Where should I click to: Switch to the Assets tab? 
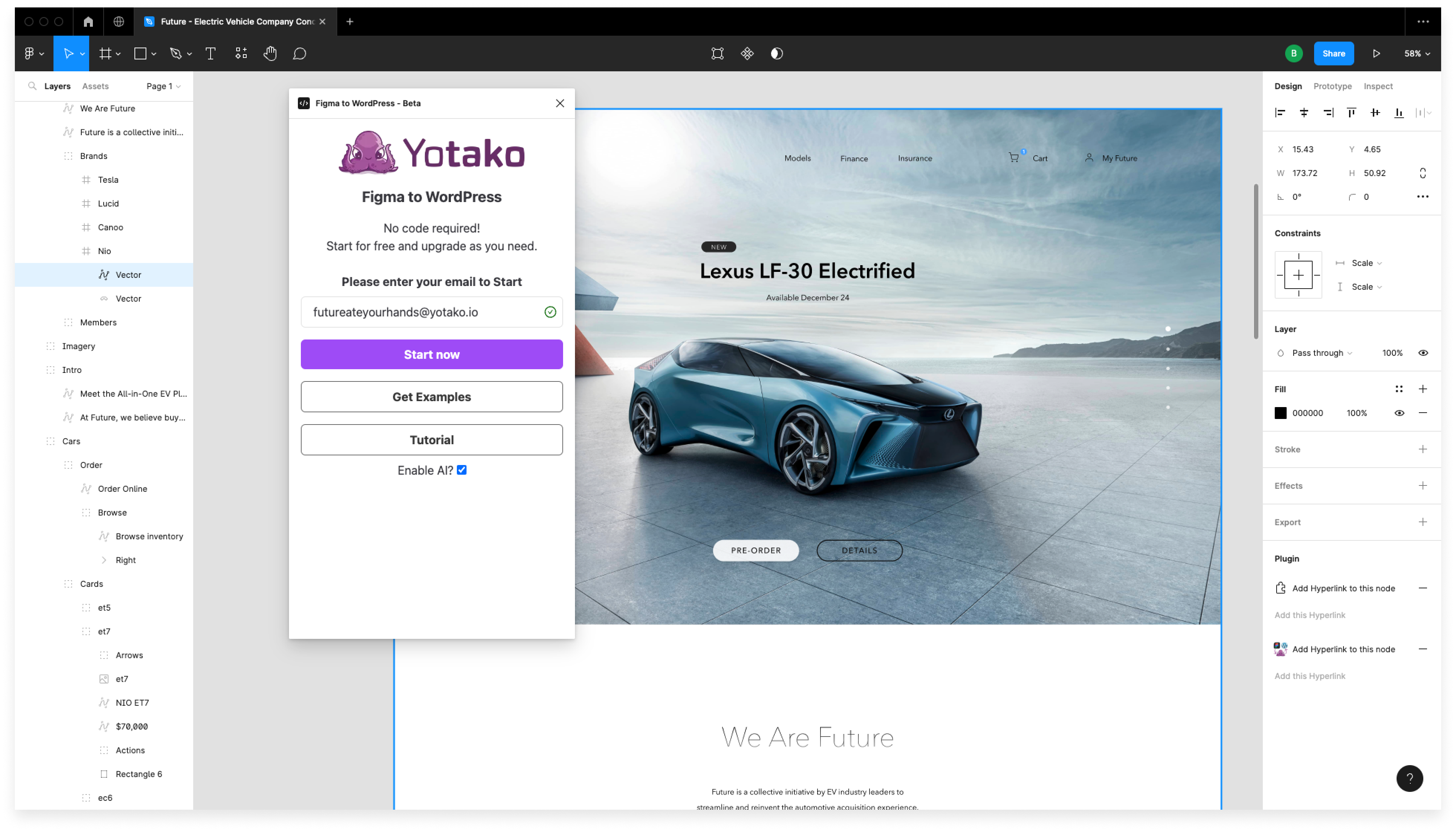pos(95,86)
